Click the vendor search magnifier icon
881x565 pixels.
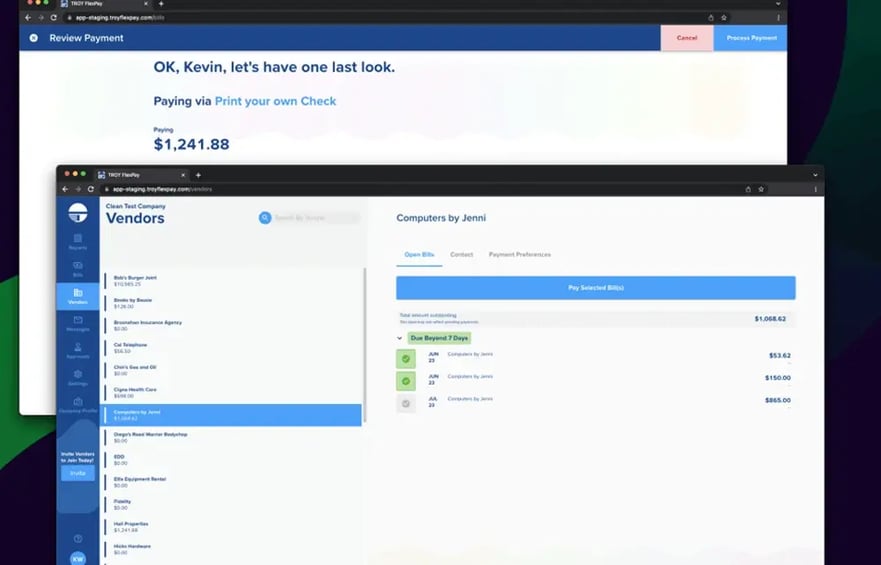(265, 217)
